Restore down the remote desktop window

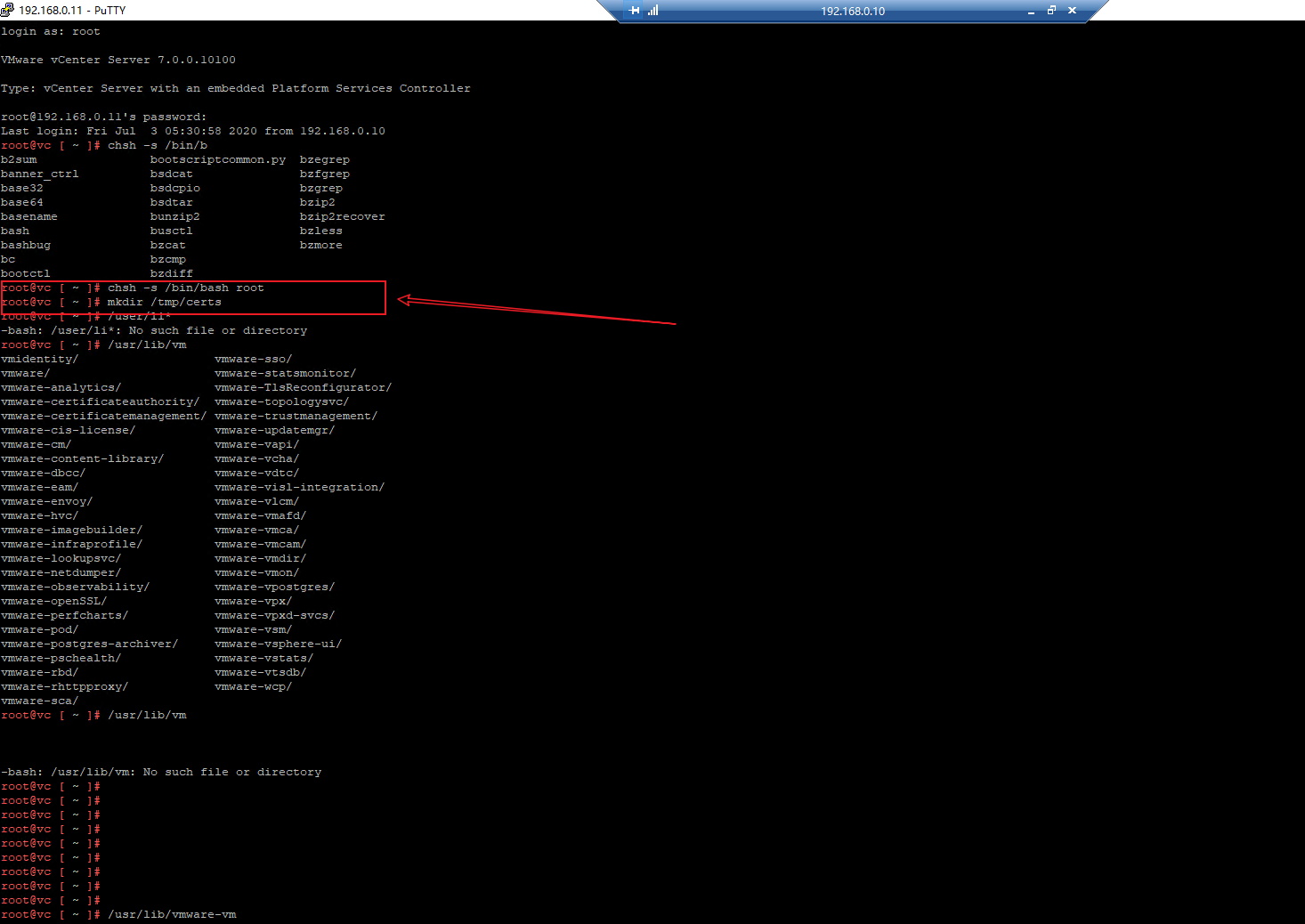coord(1051,11)
